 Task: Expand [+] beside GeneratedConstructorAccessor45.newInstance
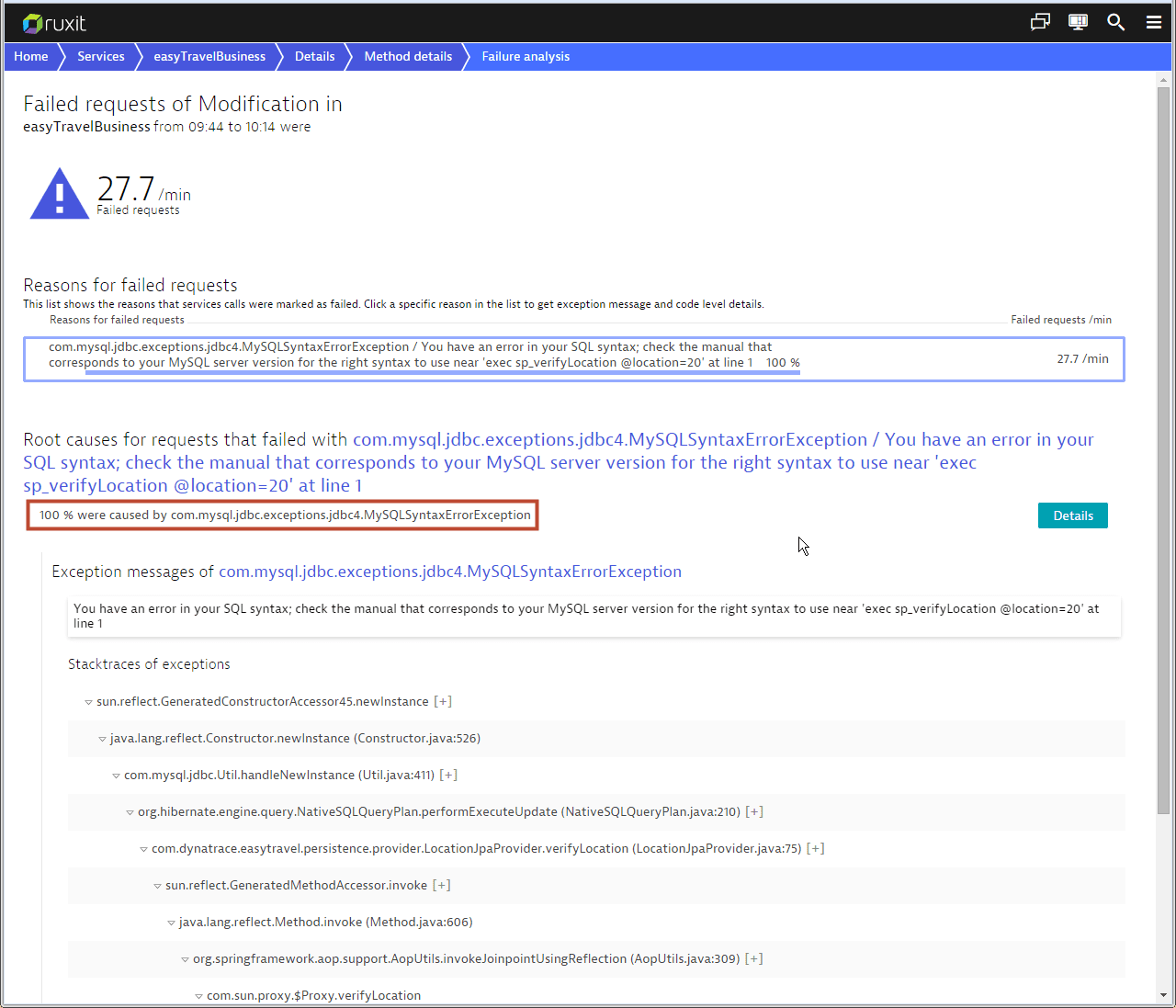[443, 701]
